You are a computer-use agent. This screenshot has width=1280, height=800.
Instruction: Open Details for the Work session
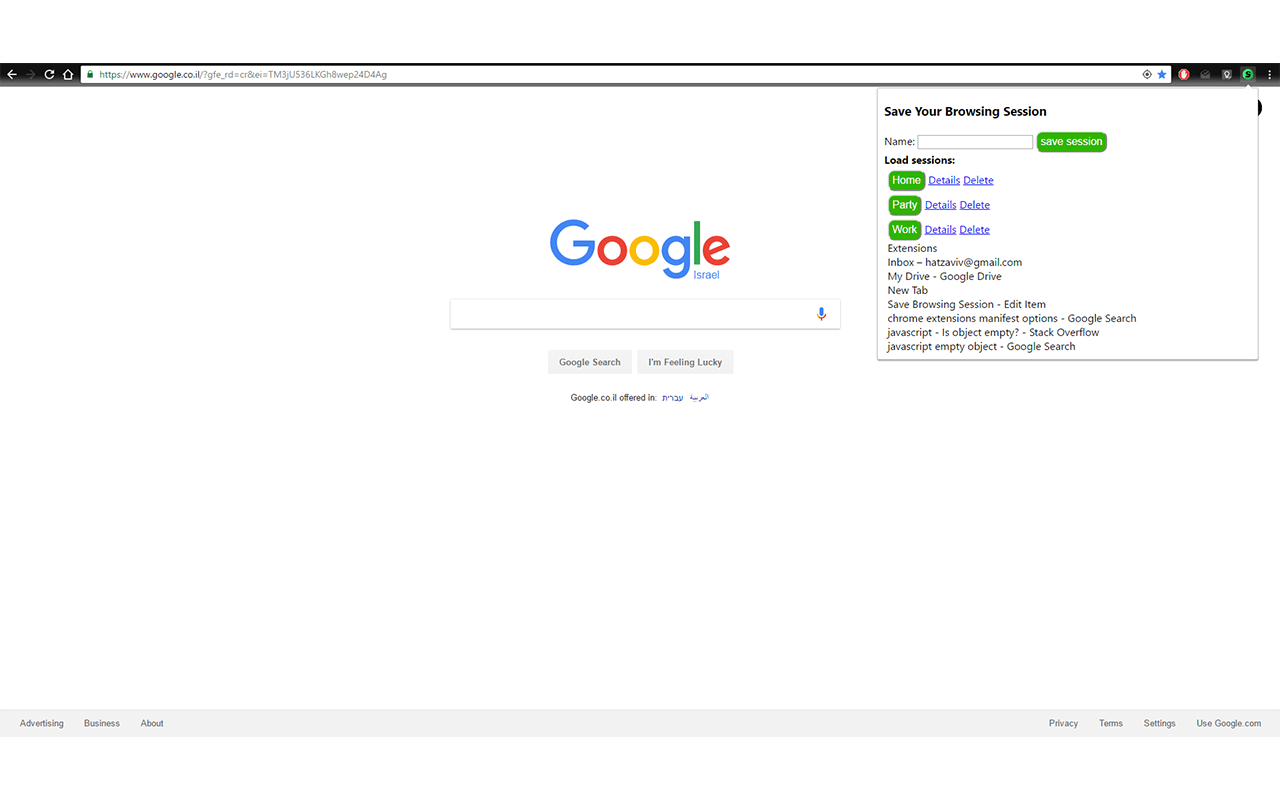point(940,230)
